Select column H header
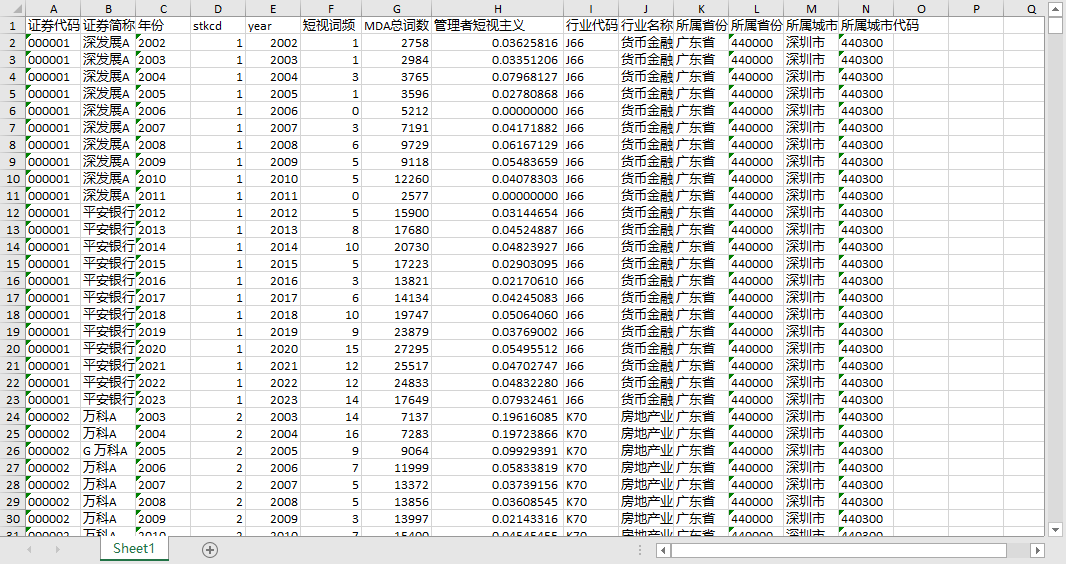 point(498,9)
